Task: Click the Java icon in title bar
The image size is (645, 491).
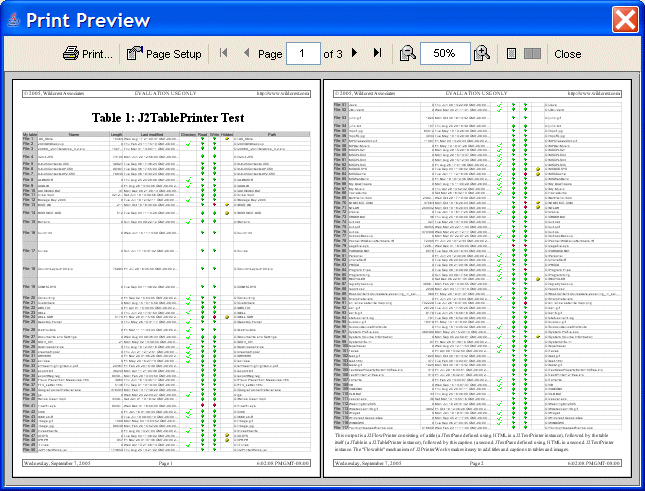Action: [x=14, y=20]
